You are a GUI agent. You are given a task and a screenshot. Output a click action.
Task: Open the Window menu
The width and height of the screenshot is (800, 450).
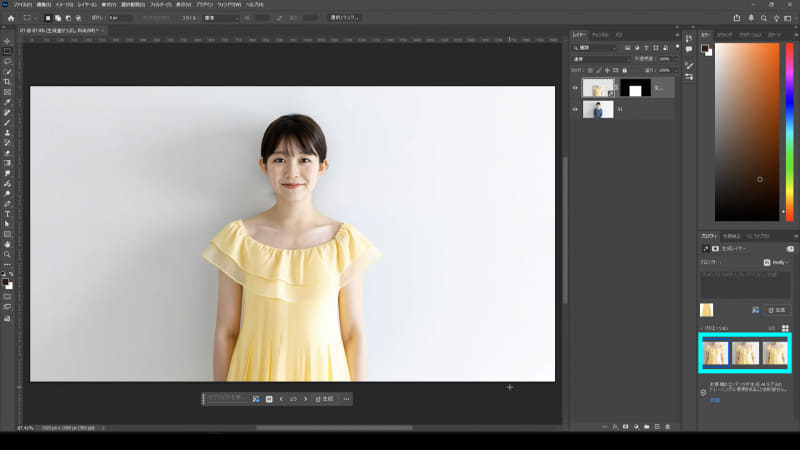point(229,5)
